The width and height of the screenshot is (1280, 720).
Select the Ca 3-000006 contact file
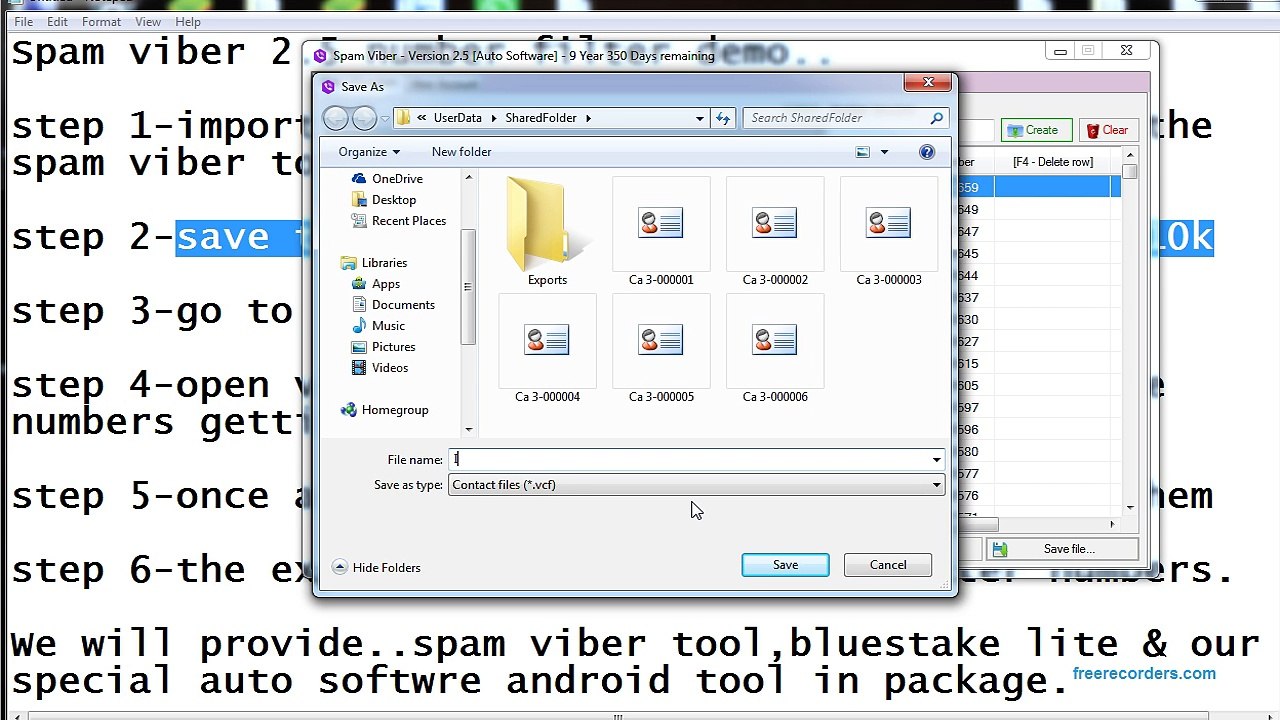point(775,350)
